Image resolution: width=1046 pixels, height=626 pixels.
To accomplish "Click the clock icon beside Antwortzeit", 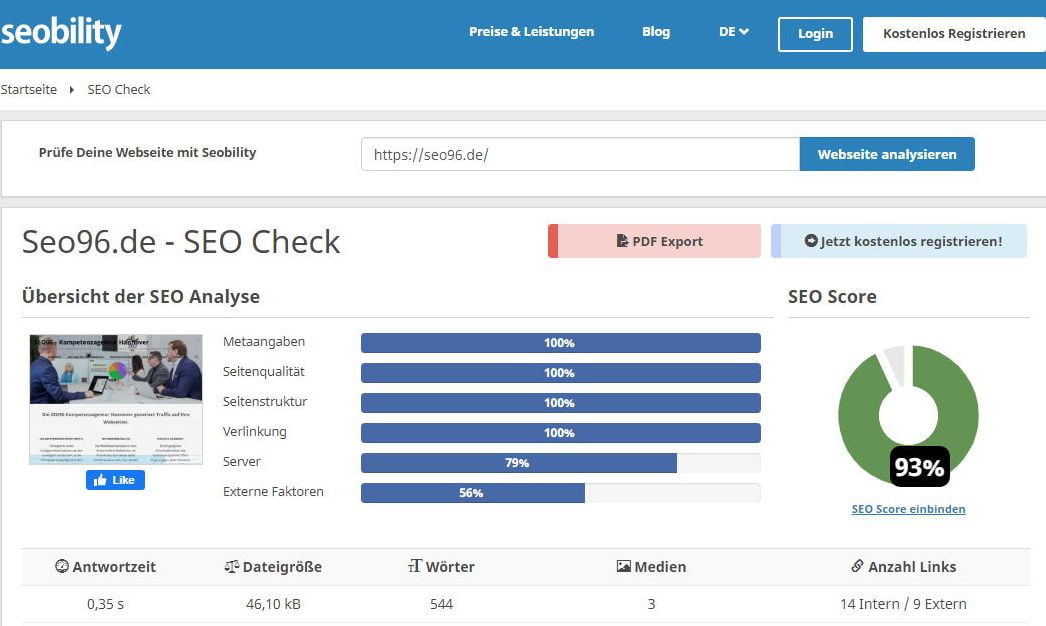I will (62, 567).
